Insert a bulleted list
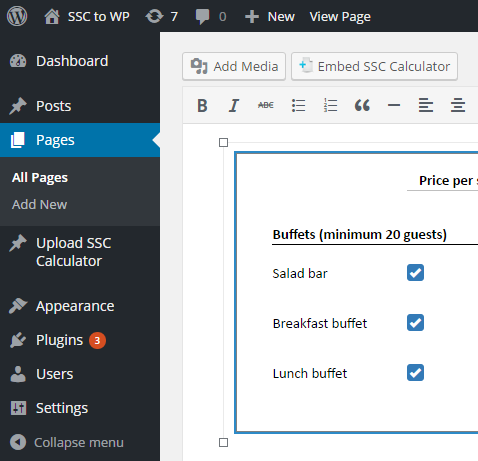This screenshot has width=478, height=461. [298, 106]
